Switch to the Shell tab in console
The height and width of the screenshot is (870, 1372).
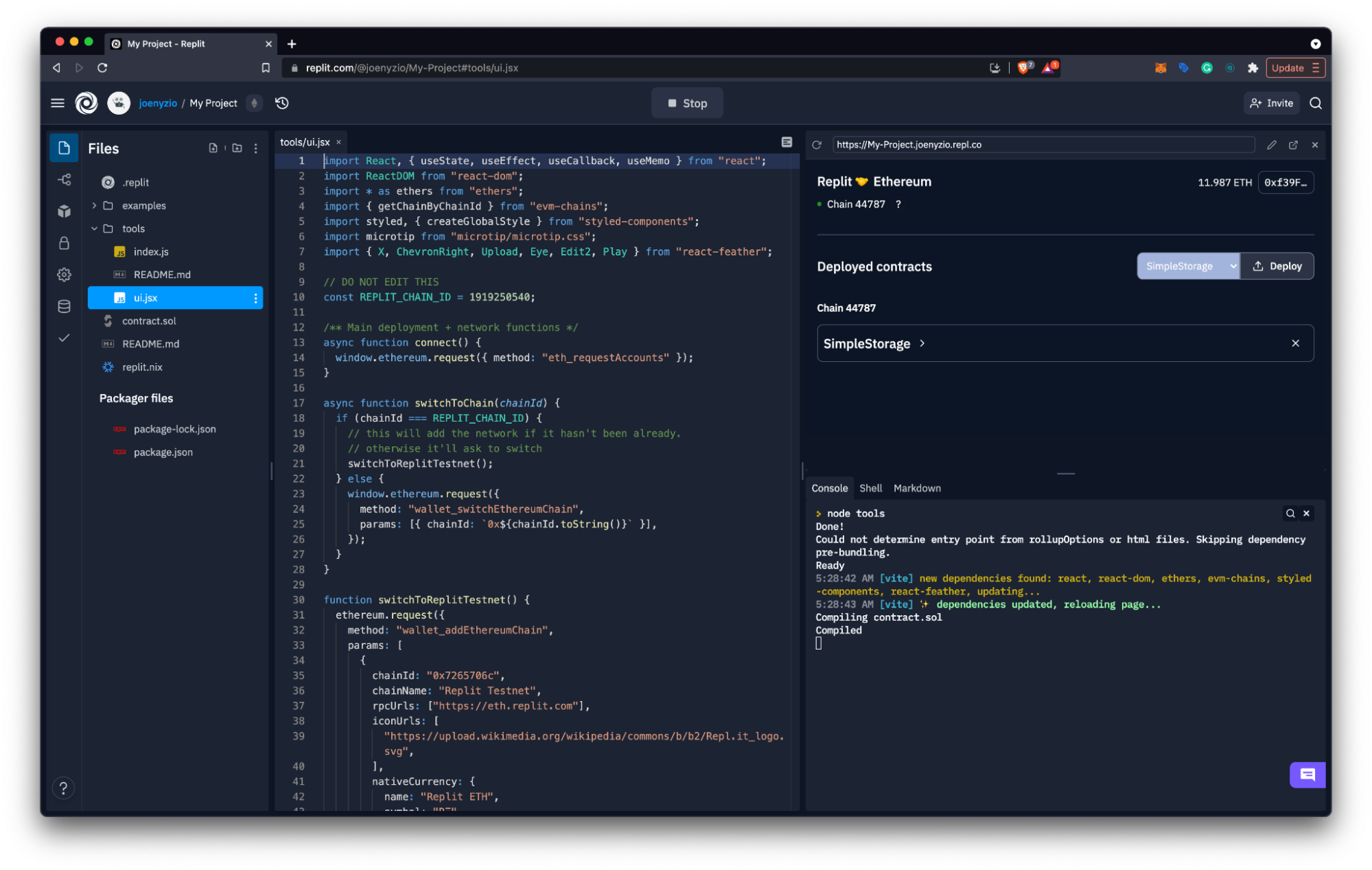pyautogui.click(x=869, y=488)
